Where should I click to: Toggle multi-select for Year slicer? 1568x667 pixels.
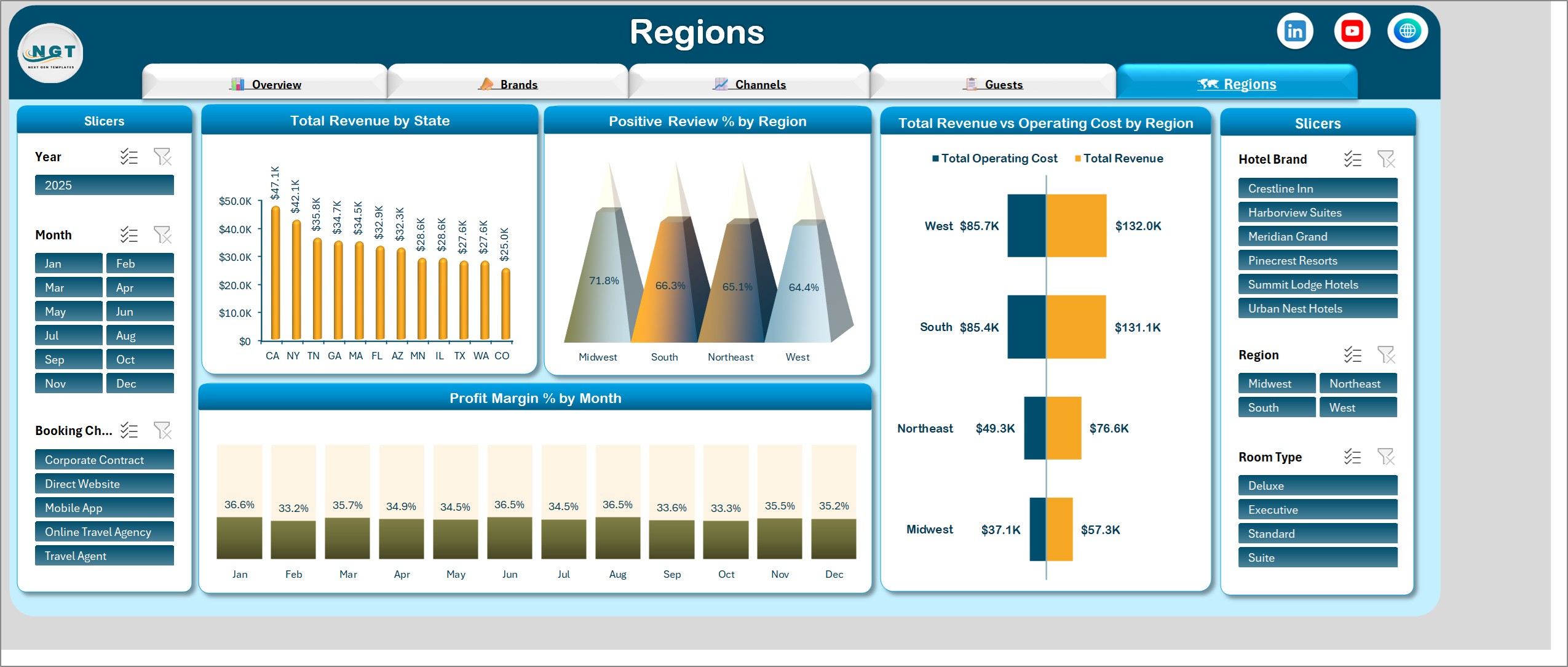(129, 157)
